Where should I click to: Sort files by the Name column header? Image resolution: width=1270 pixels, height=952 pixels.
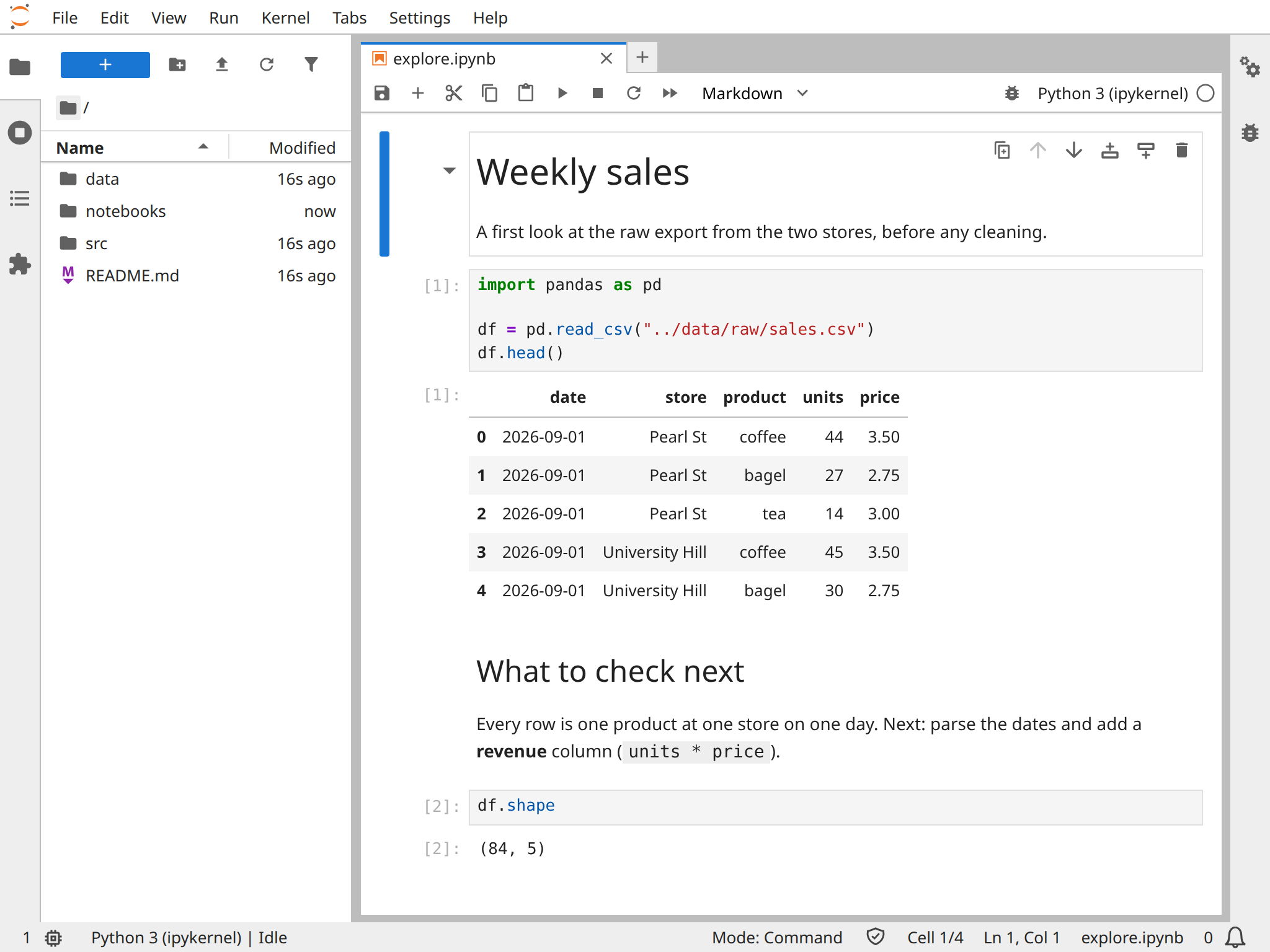click(x=135, y=148)
